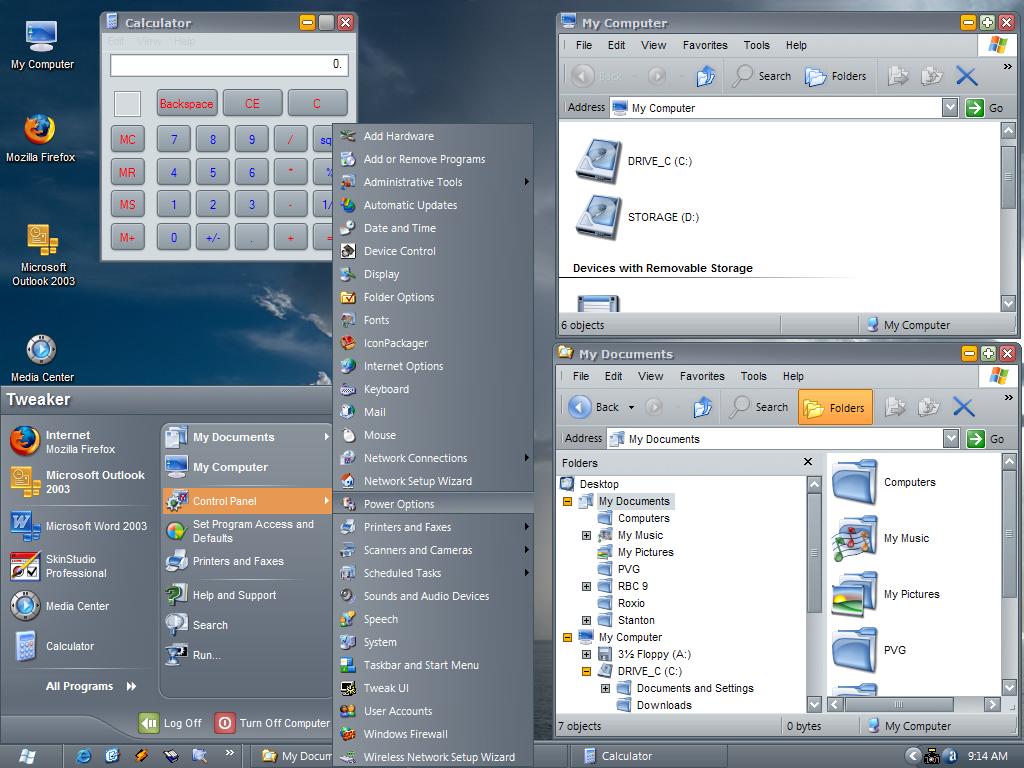
Task: Click the Up folder icon in My Computer toolbar
Action: click(706, 76)
